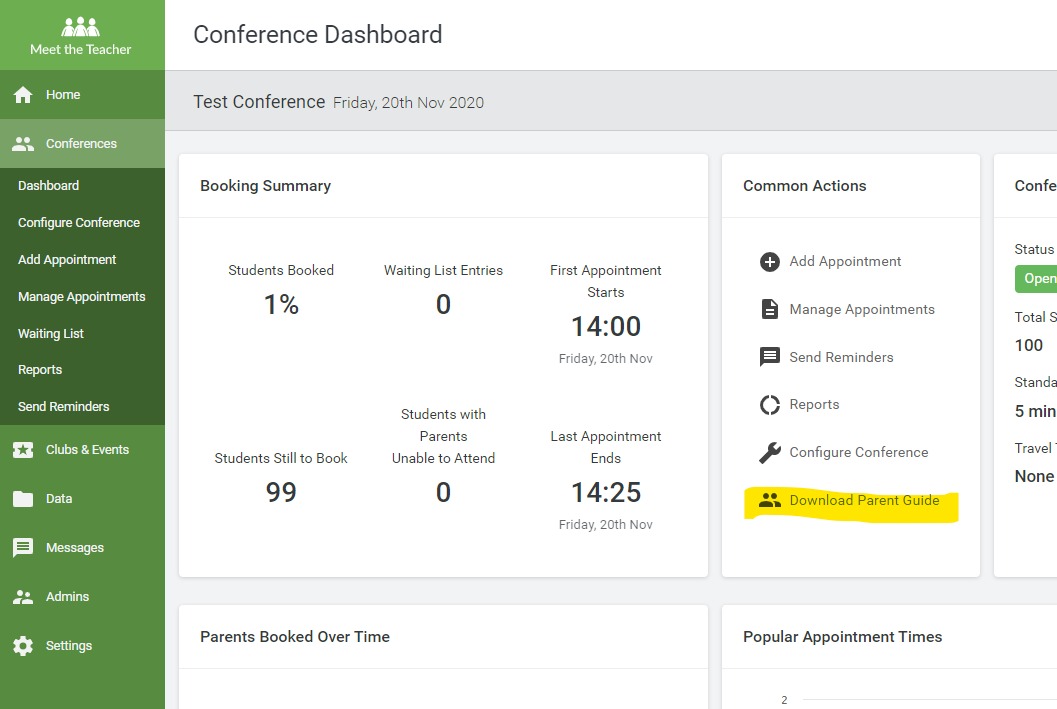Click the Clubs & Events star icon
Screen dimensions: 1057x709
click(x=23, y=450)
